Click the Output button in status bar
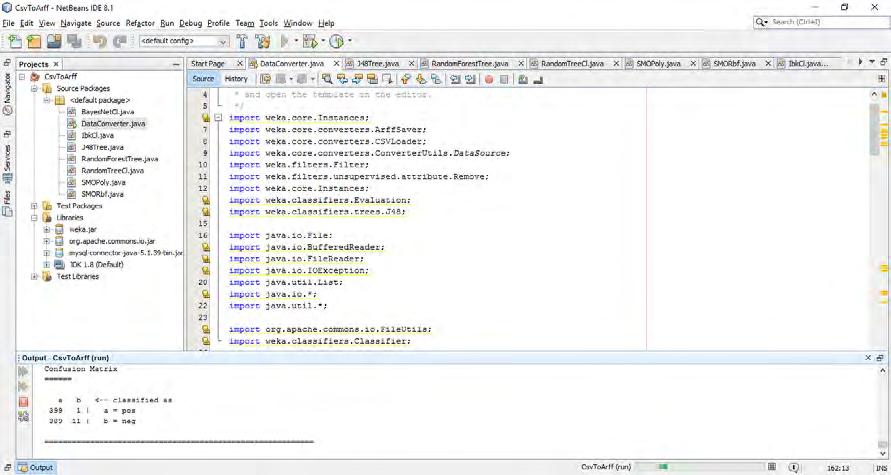 click(35, 468)
